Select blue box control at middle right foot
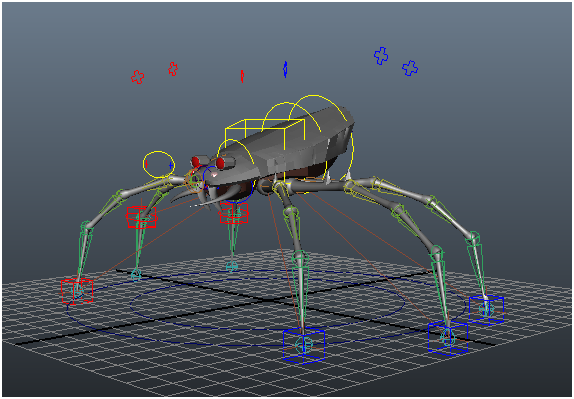The width and height of the screenshot is (574, 399). pos(448,338)
